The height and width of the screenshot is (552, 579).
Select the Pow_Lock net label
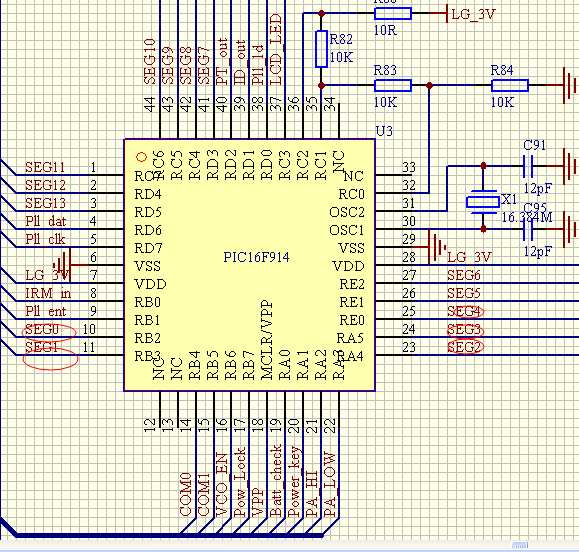240,482
